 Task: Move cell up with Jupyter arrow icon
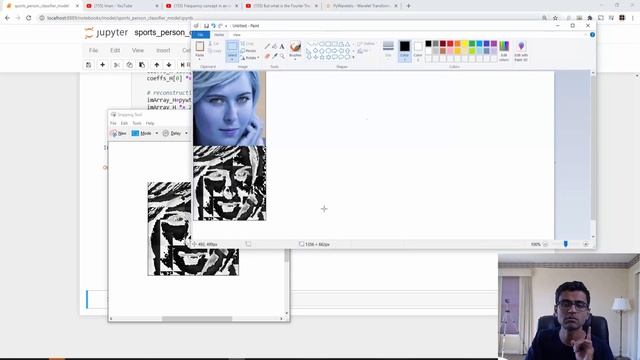pos(157,65)
